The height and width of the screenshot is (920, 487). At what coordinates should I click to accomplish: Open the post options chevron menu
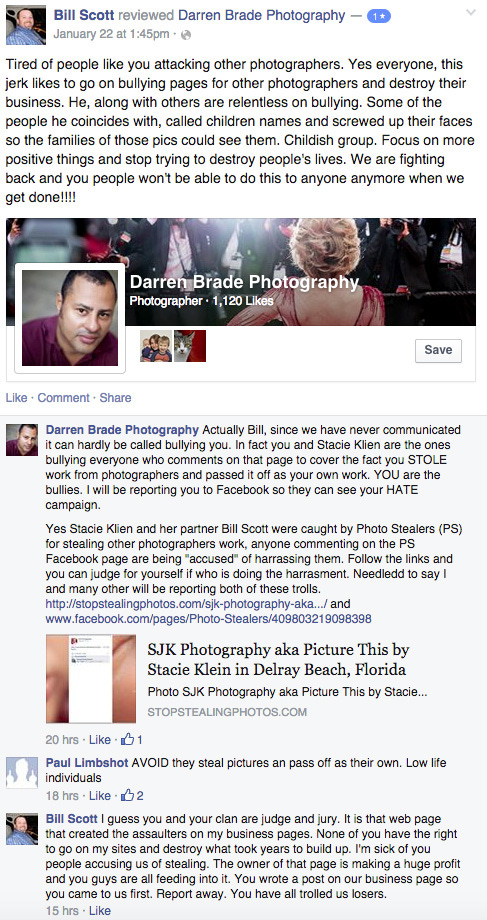[x=470, y=13]
